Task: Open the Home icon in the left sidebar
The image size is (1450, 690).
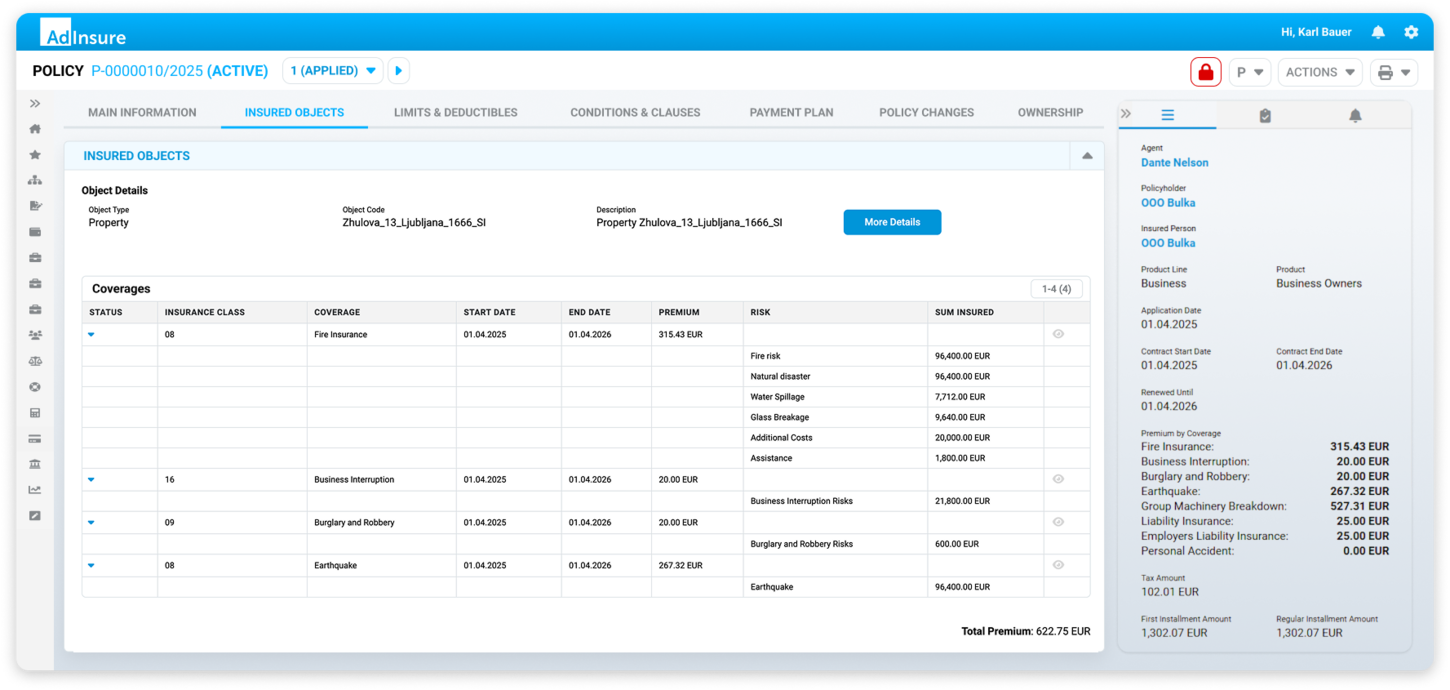Action: coord(34,128)
